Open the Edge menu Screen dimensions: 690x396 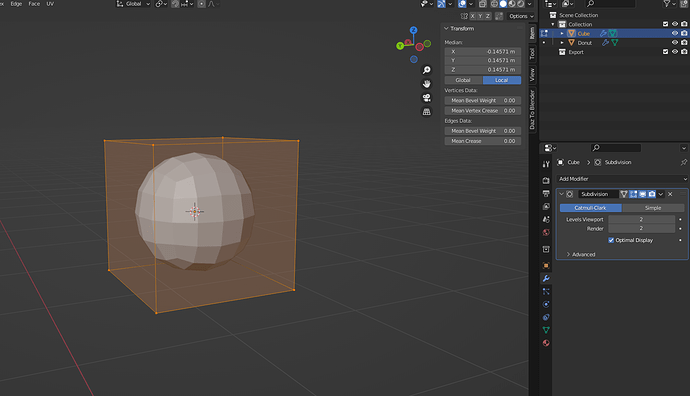coord(16,4)
